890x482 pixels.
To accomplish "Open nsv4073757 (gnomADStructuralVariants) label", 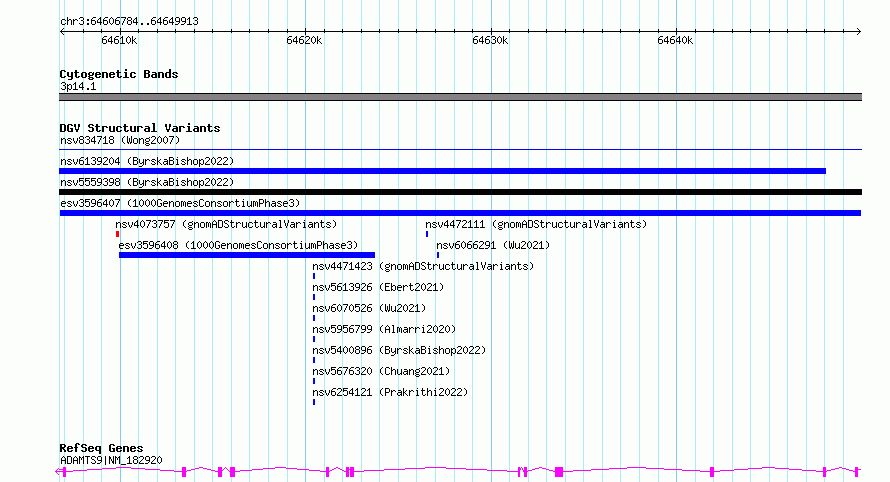I will (226, 224).
